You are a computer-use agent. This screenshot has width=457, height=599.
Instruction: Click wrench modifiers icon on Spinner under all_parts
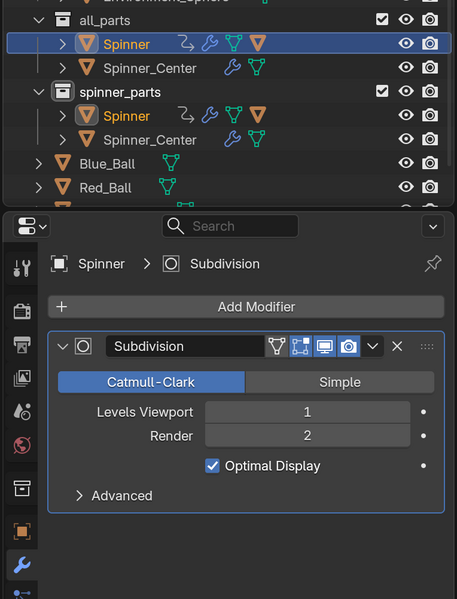pos(210,43)
